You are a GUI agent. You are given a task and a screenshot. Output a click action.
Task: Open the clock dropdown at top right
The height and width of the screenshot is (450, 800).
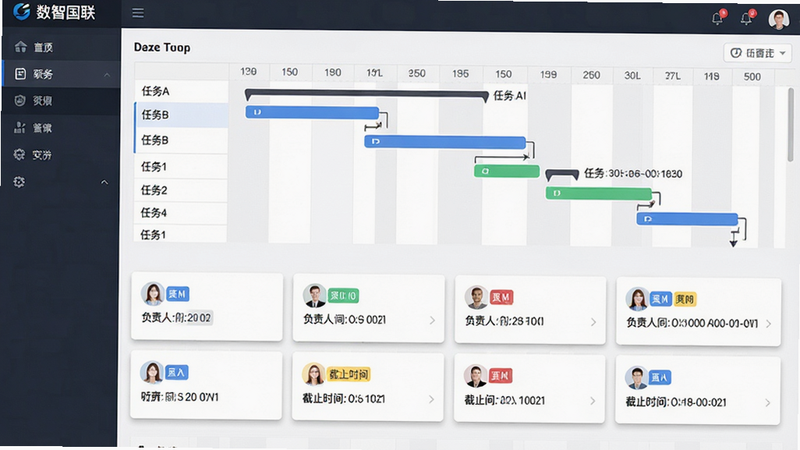pyautogui.click(x=758, y=53)
